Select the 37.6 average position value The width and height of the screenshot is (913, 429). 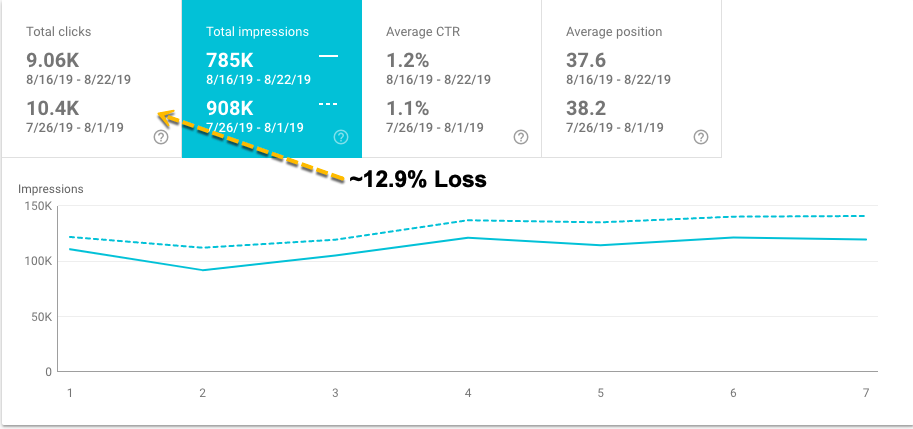tap(586, 60)
